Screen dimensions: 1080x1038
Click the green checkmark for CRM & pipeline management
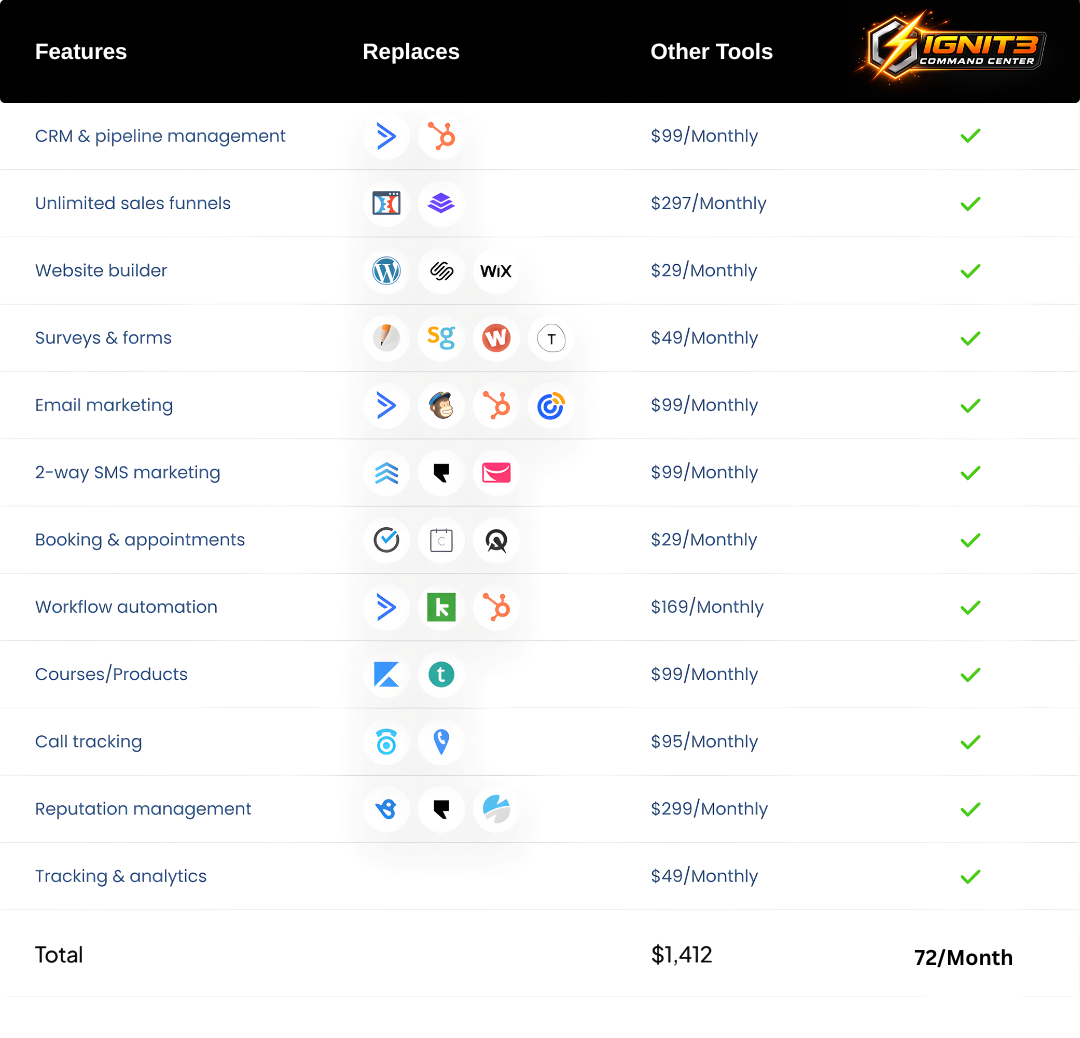pos(970,136)
